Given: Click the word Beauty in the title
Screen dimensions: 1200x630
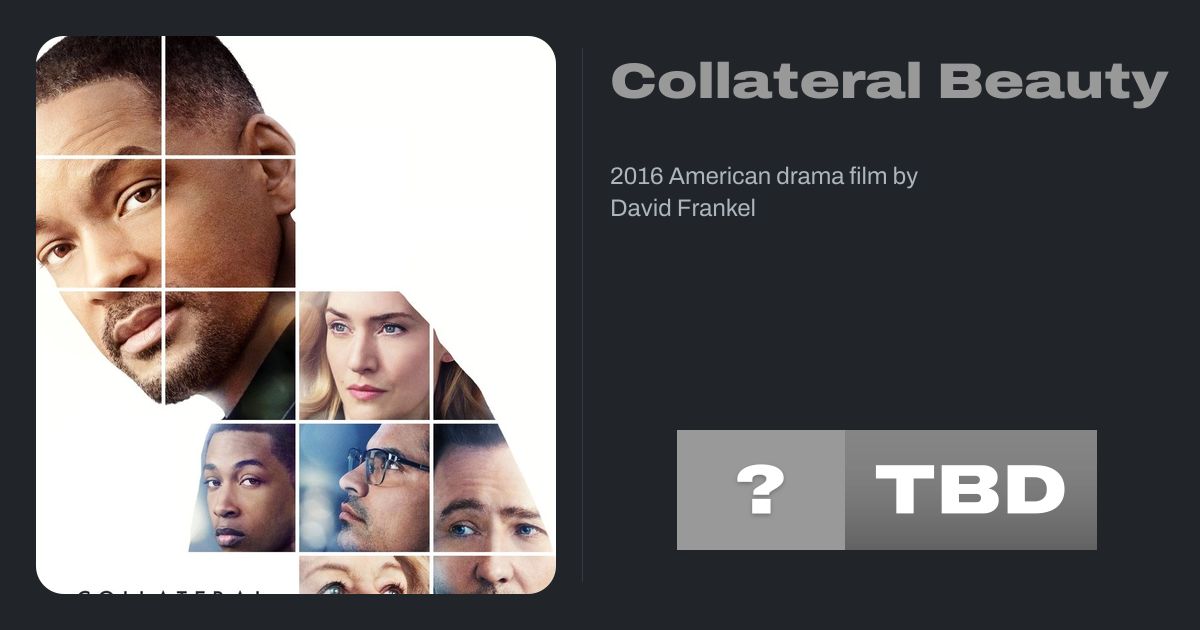Looking at the screenshot, I should [1054, 82].
